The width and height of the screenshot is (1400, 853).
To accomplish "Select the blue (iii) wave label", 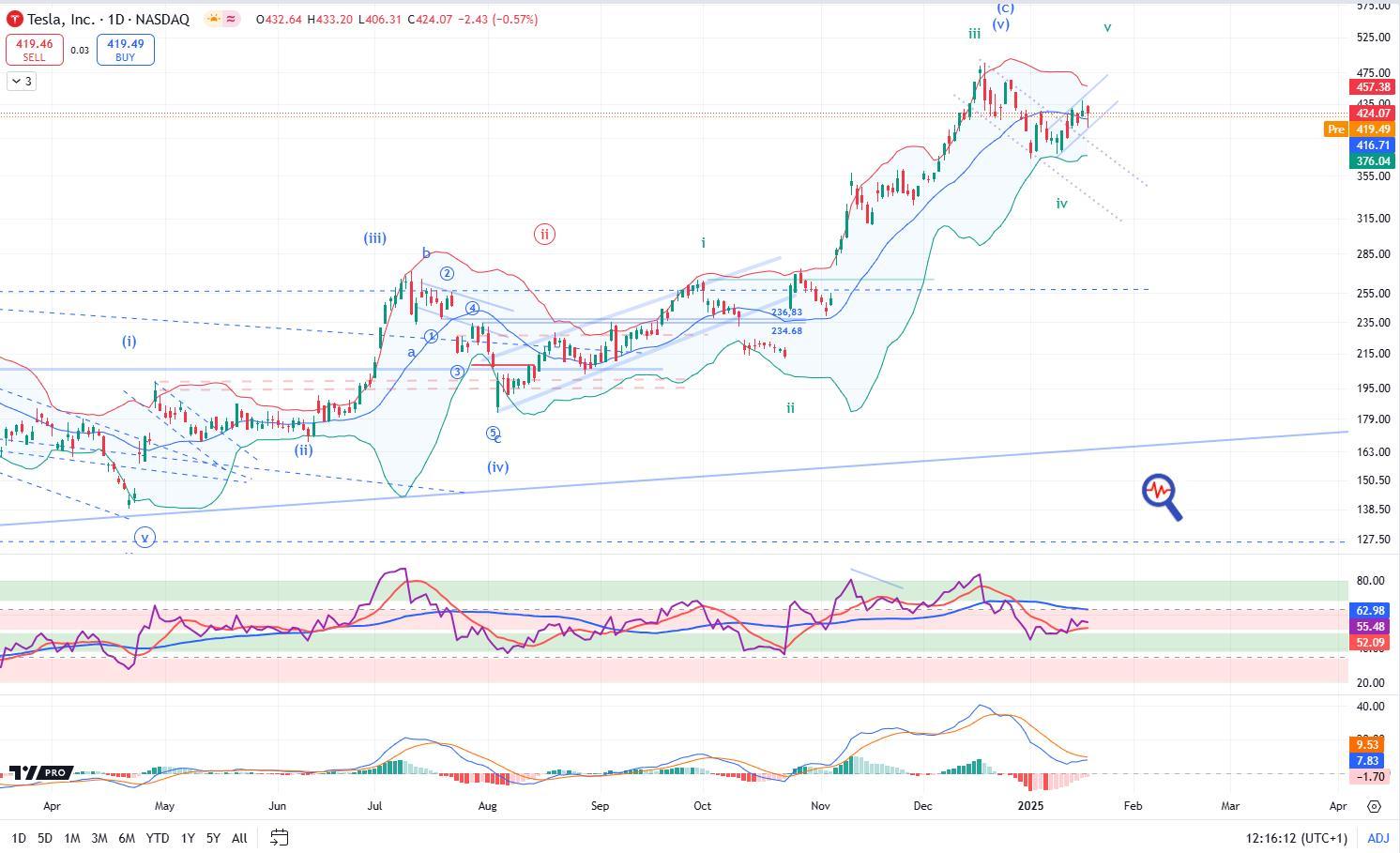I will 374,238.
